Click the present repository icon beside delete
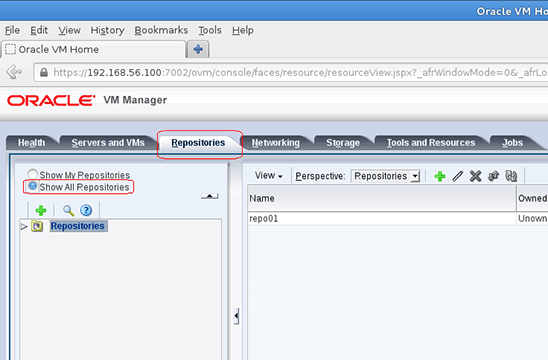 [x=493, y=176]
